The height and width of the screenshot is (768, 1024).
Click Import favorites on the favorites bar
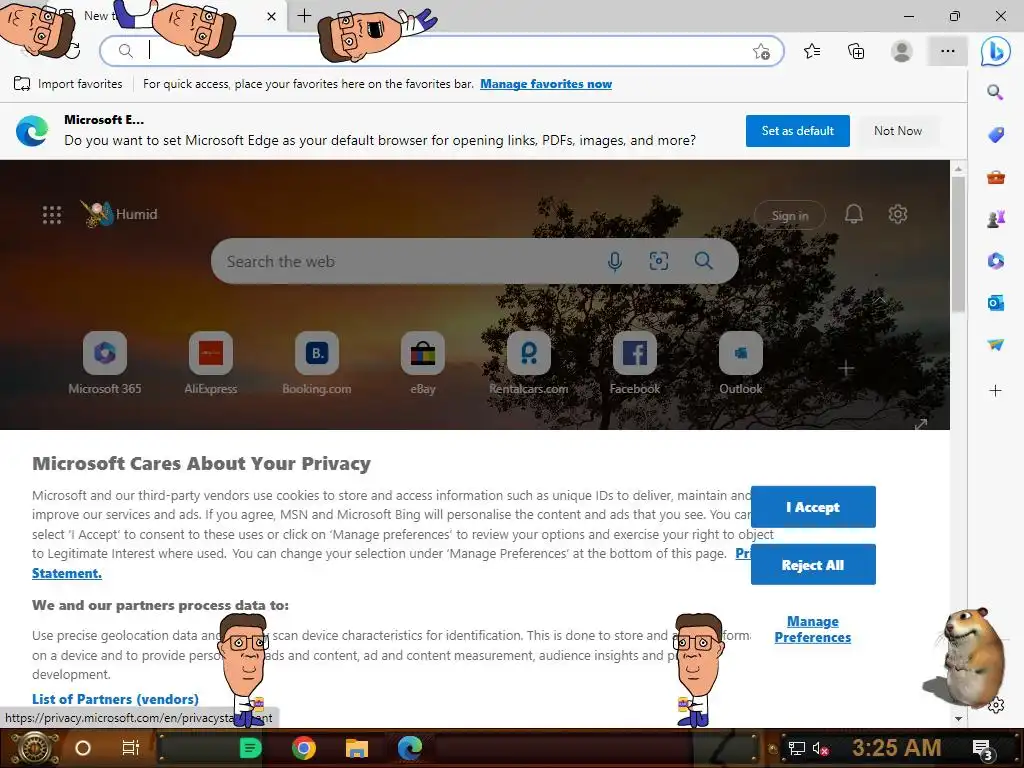68,84
